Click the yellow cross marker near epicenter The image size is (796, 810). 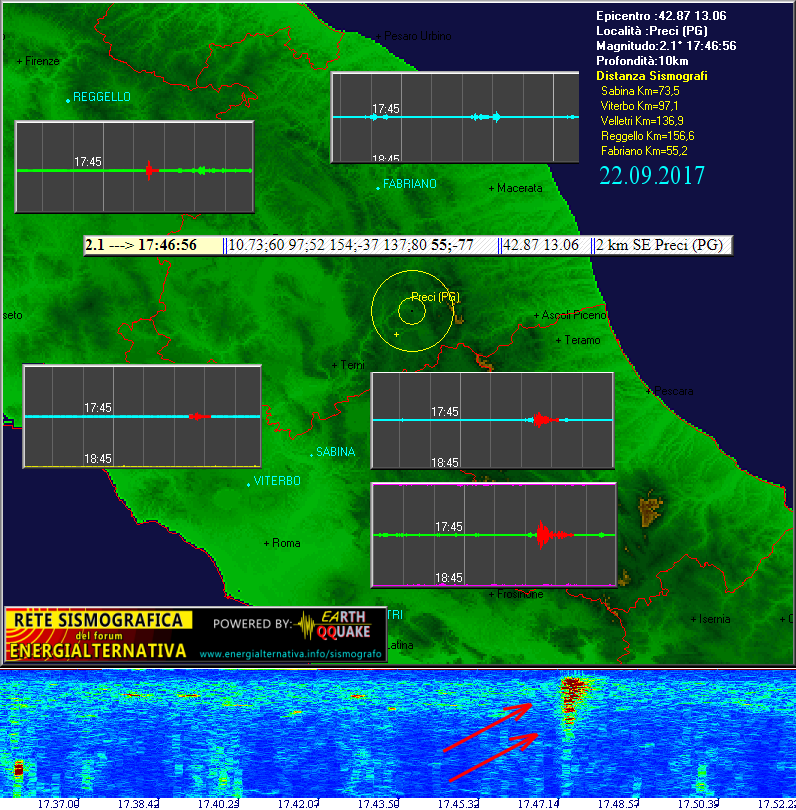coord(396,335)
